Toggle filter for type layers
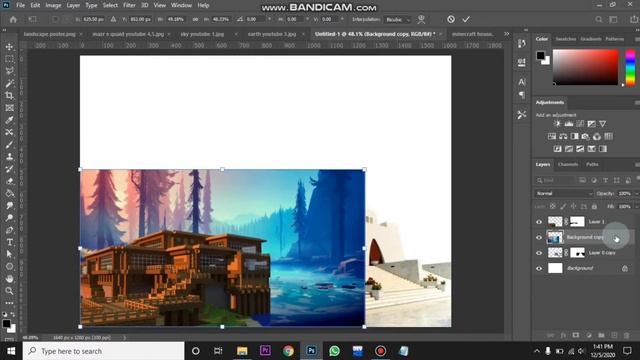This screenshot has width=640, height=360. coord(605,180)
